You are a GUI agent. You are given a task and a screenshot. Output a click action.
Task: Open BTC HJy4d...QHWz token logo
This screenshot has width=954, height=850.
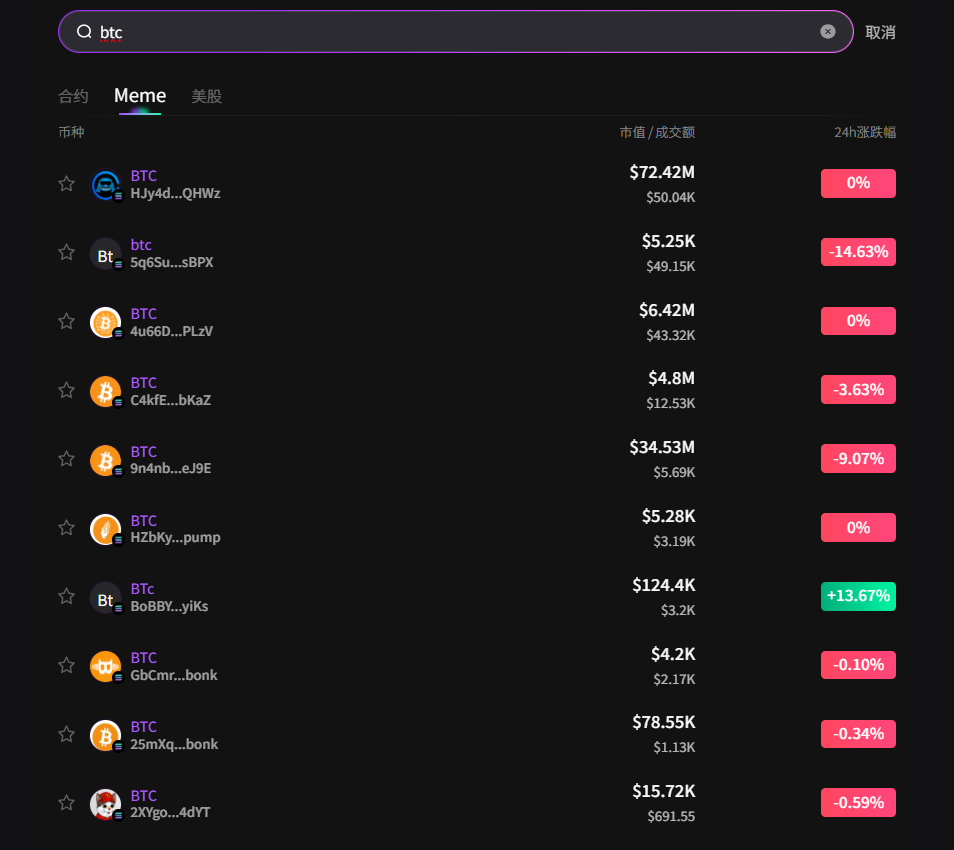[106, 184]
